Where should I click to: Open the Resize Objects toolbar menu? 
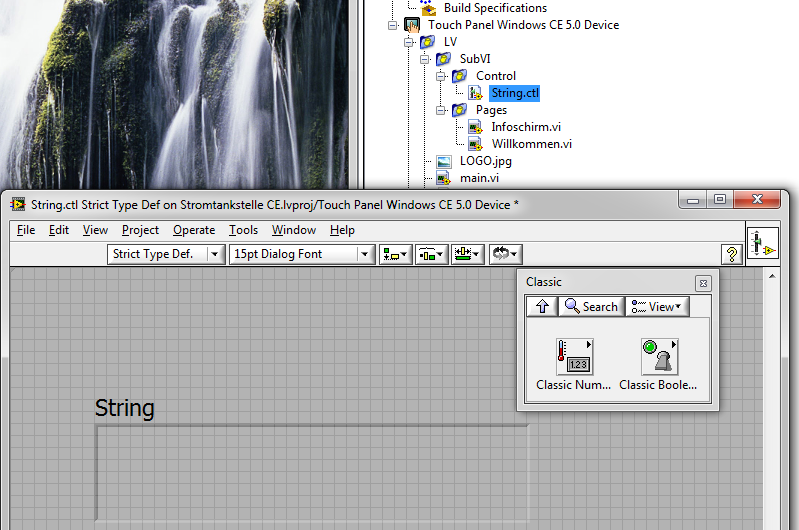click(x=467, y=254)
